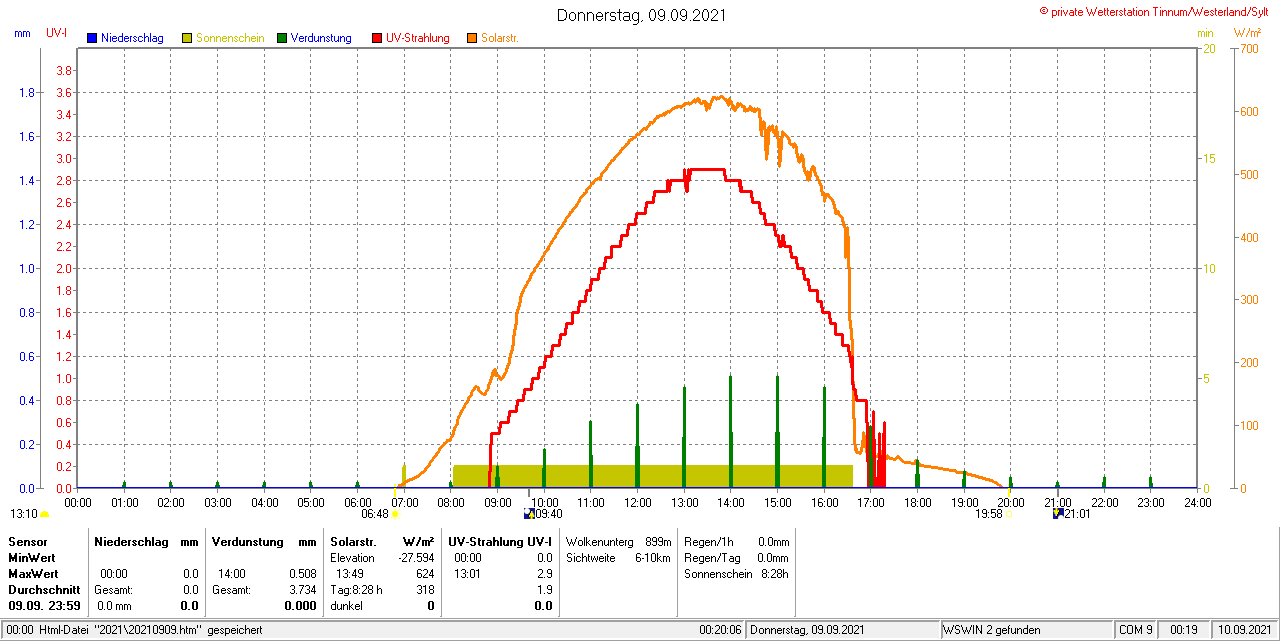
Task: Click the COM 9 status field
Action: click(1136, 630)
